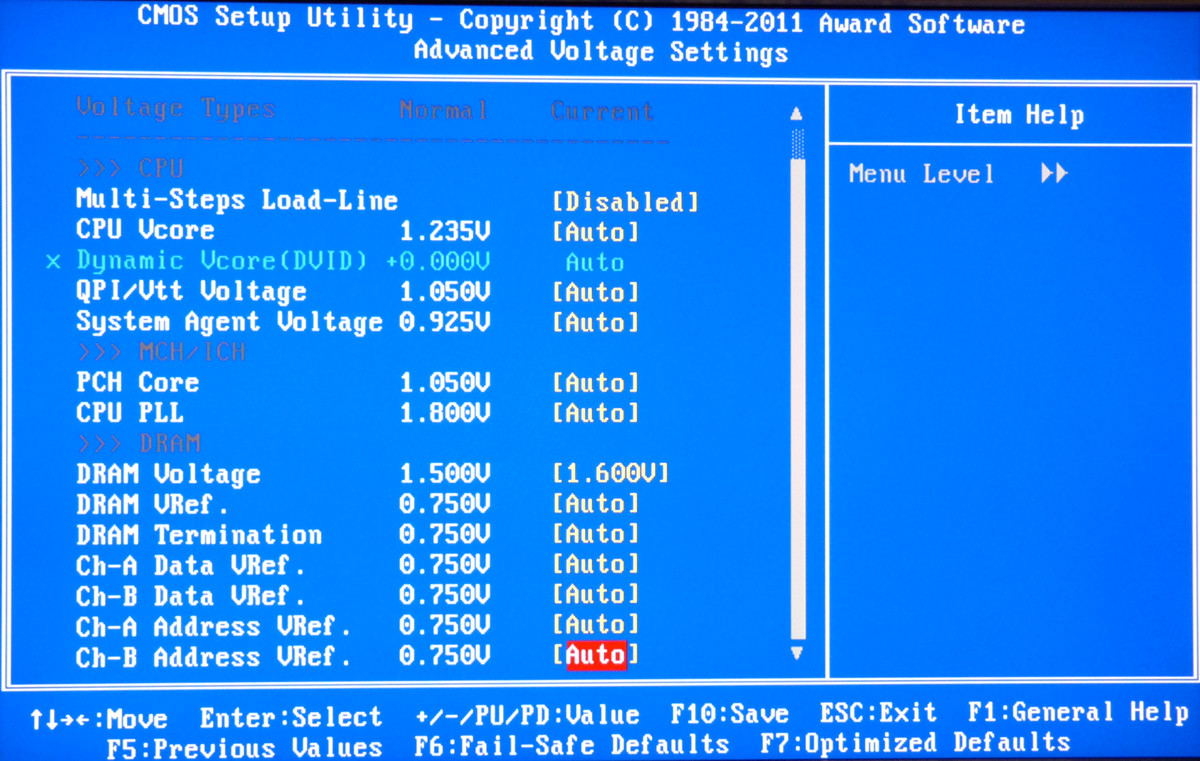Open Ch-A Address VRef. Auto value

[x=595, y=626]
